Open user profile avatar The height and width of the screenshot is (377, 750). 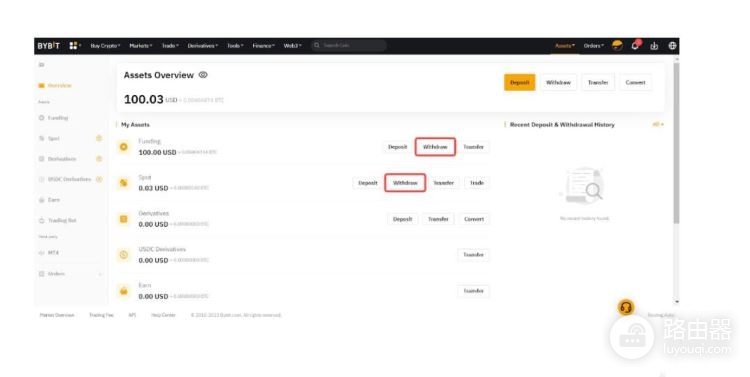617,46
